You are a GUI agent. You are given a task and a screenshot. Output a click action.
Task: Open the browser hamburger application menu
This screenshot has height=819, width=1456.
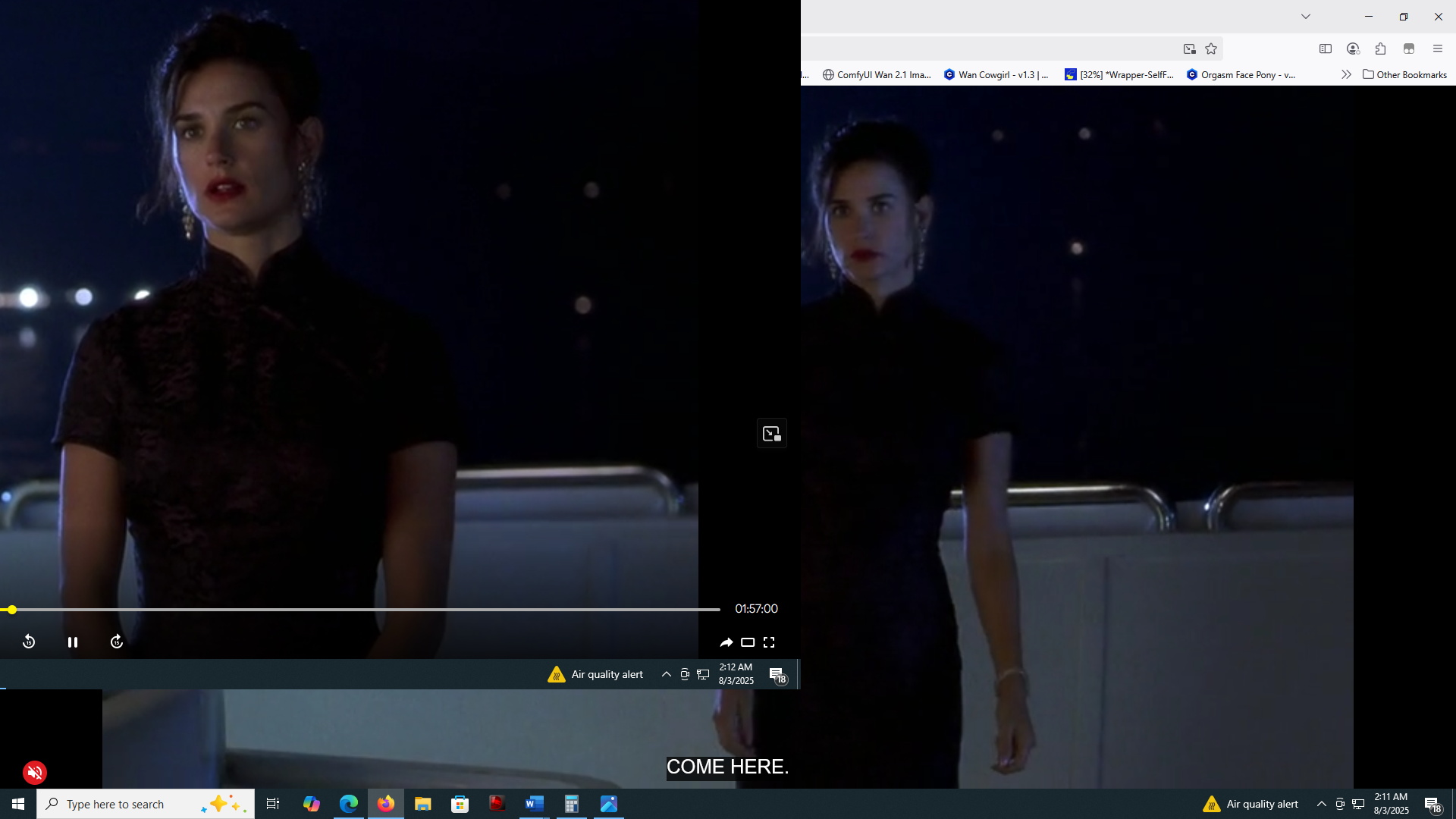[x=1438, y=49]
